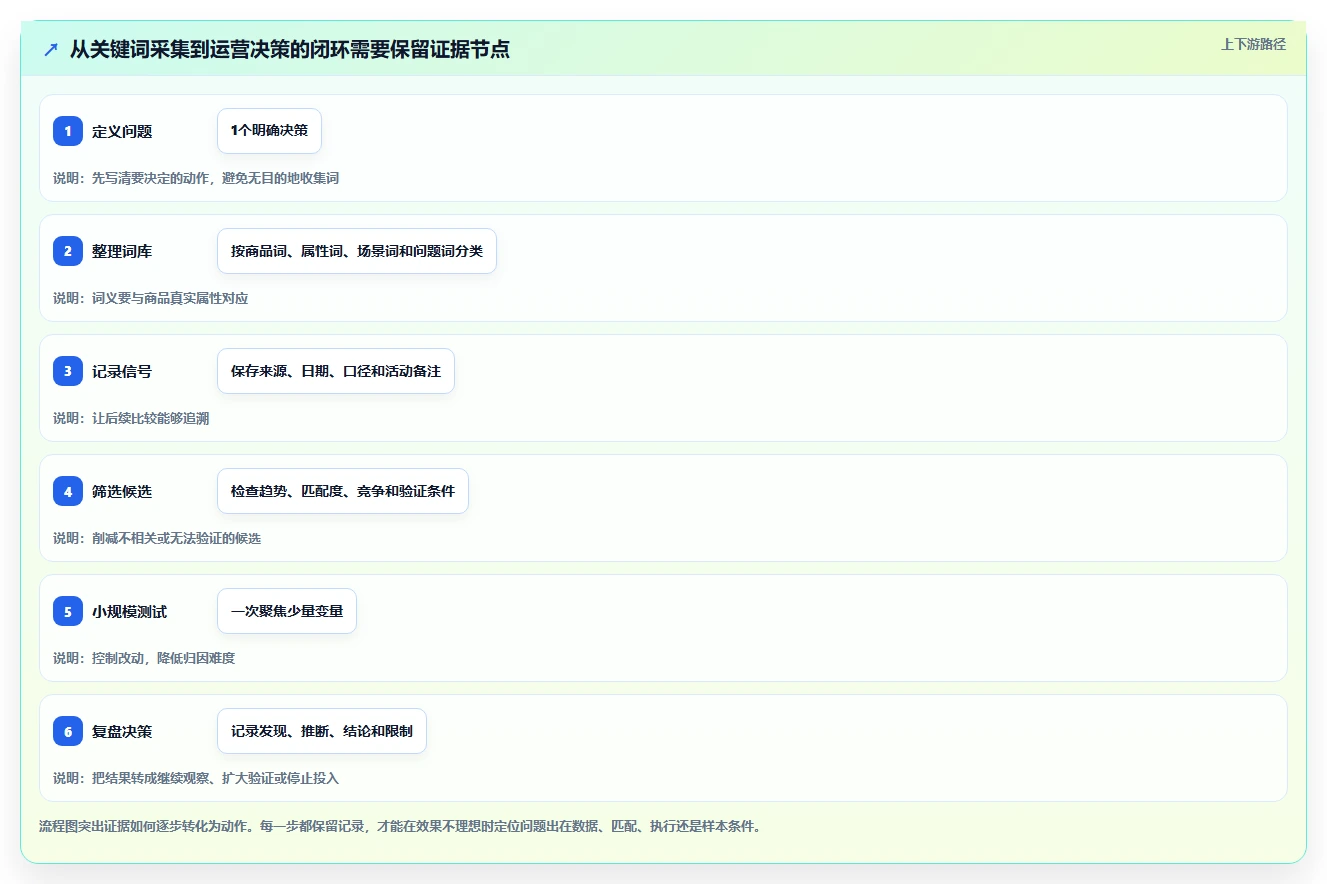Click the 一次聚焦少量变量 chip

pyautogui.click(x=287, y=611)
